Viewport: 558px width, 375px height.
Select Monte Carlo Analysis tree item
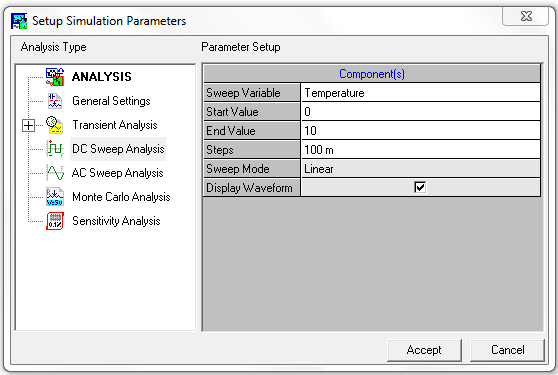(x=121, y=197)
